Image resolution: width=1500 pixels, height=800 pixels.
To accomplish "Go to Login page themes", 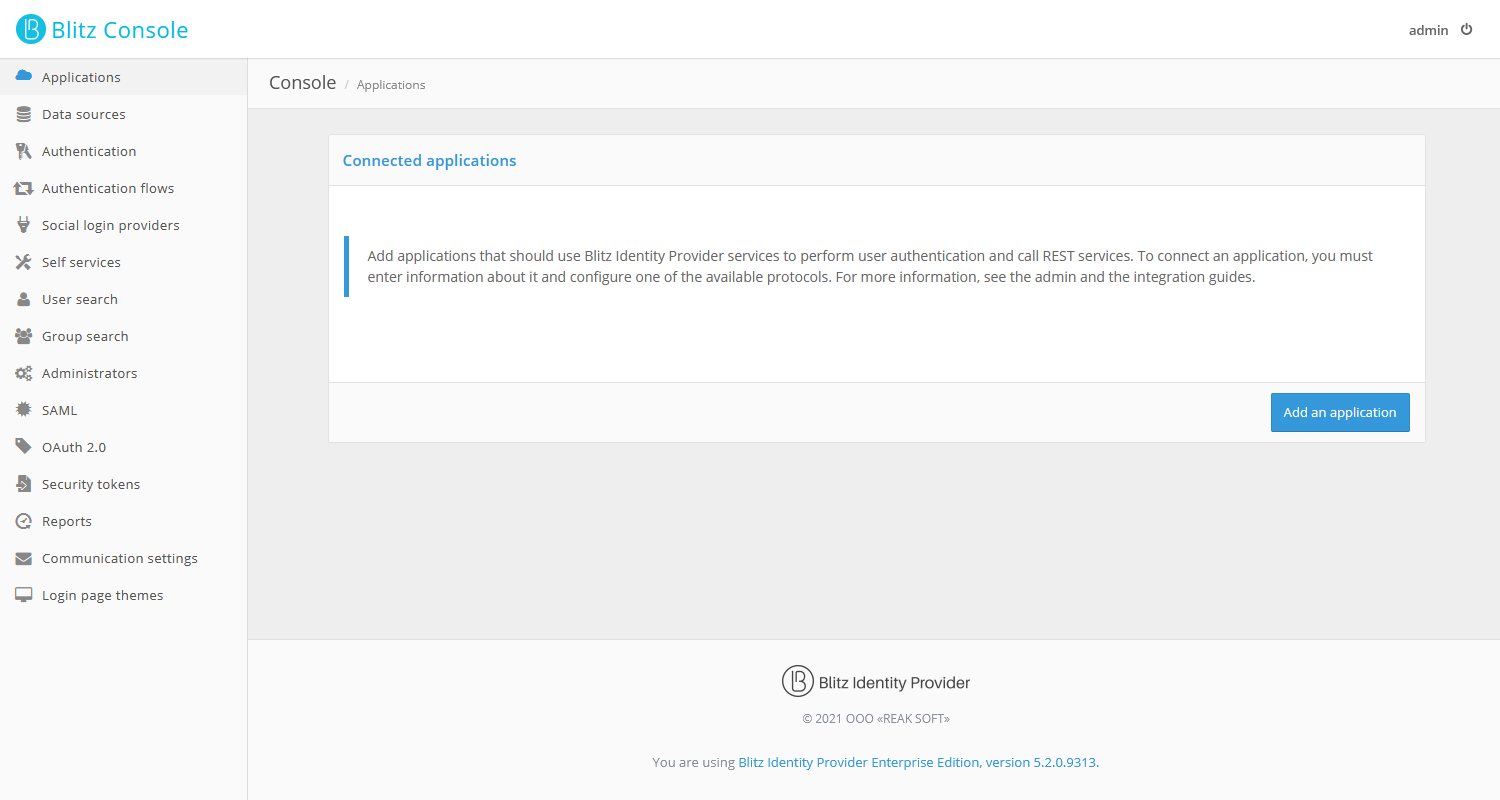I will [x=124, y=595].
